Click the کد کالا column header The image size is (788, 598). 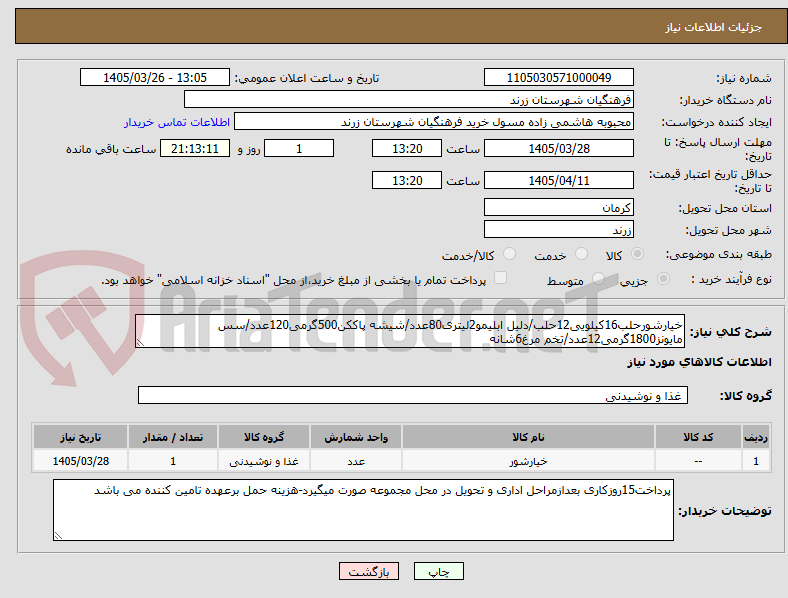tap(698, 437)
